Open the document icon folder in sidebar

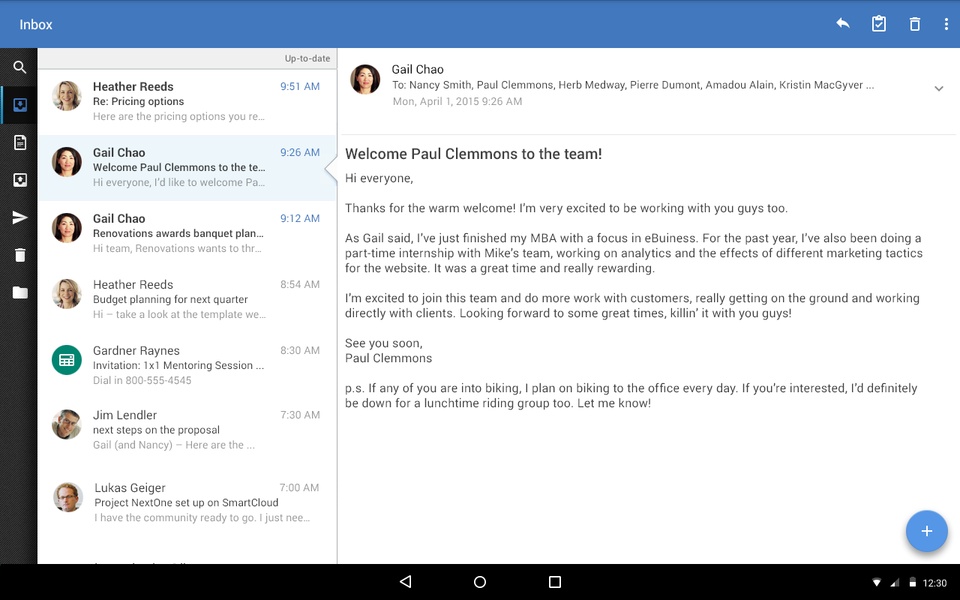point(20,143)
